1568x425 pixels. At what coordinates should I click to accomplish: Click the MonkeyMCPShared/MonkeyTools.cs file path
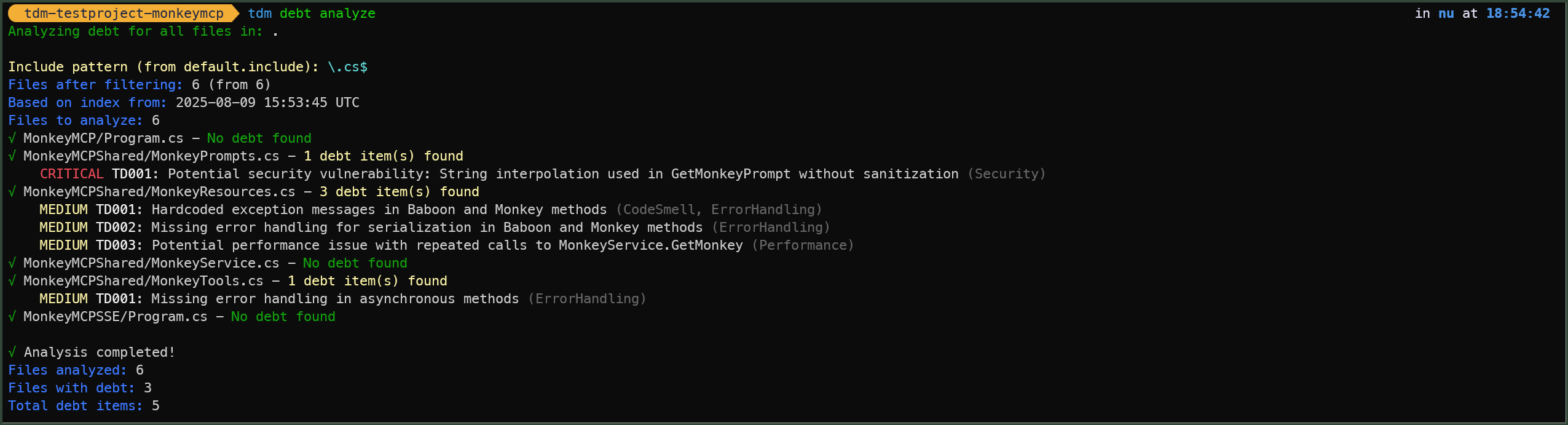coord(144,281)
